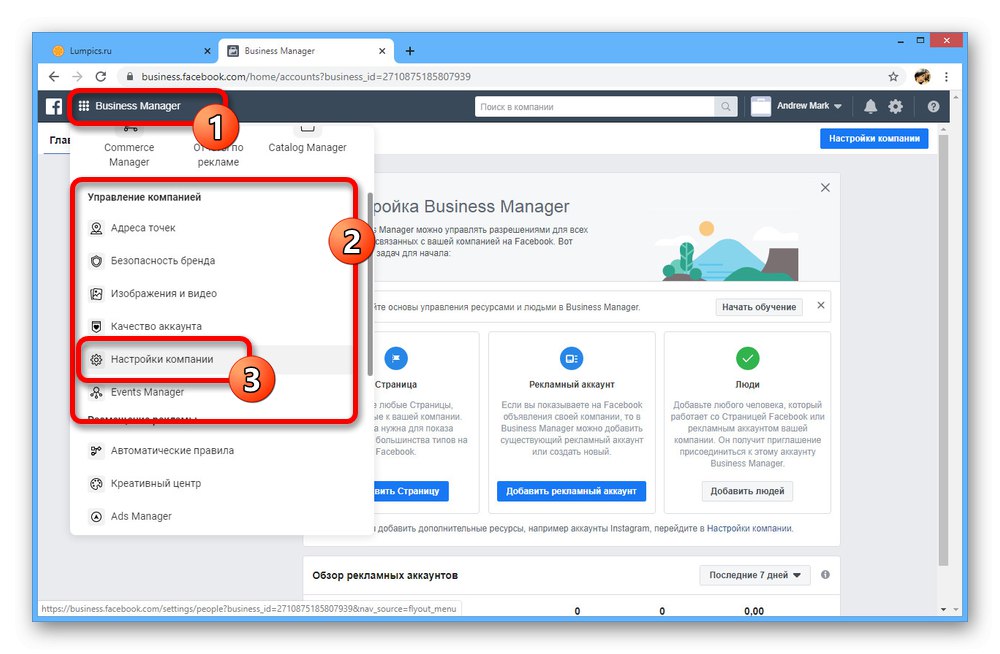Click the address bar URL
Screen dimensions: 1000x654
(306, 77)
